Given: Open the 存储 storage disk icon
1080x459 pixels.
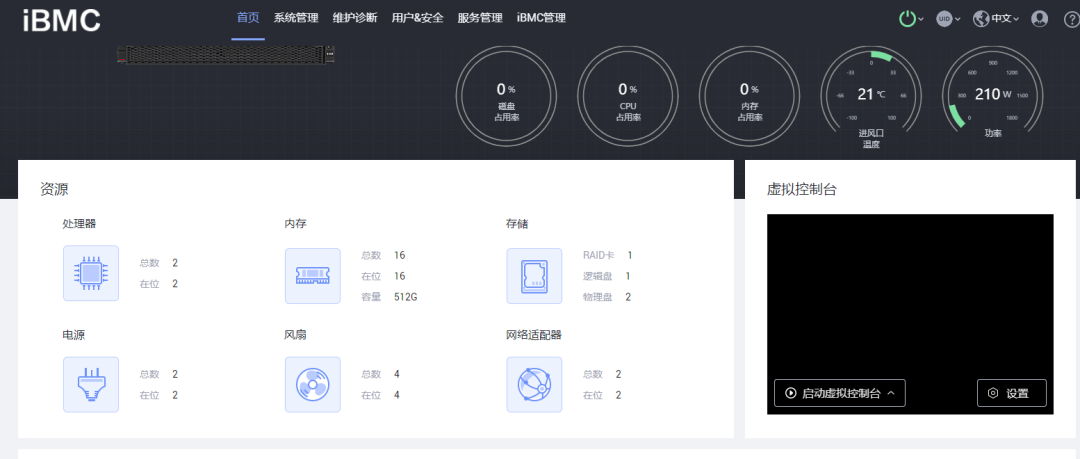Looking at the screenshot, I should 534,276.
